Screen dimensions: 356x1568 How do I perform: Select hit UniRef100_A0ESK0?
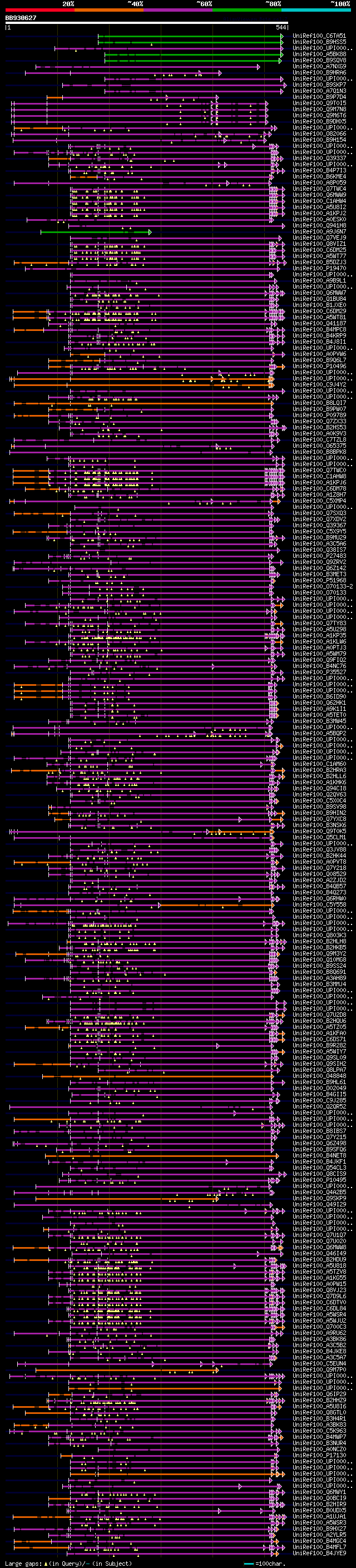pos(319,220)
